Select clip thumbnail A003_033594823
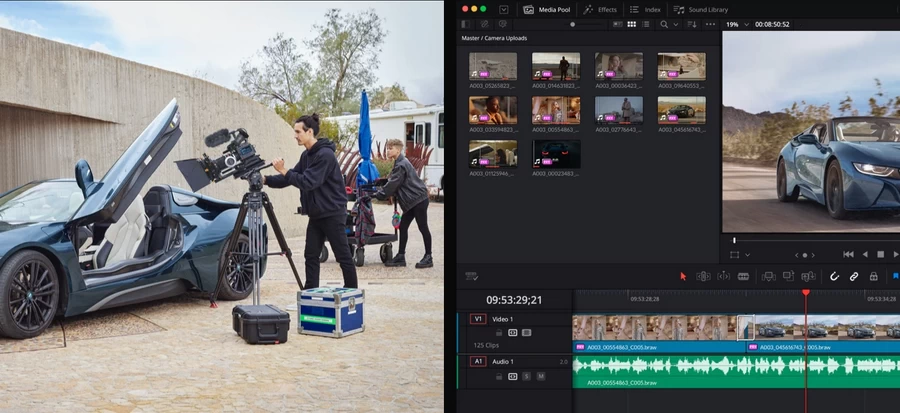This screenshot has width=900, height=413. pyautogui.click(x=493, y=110)
